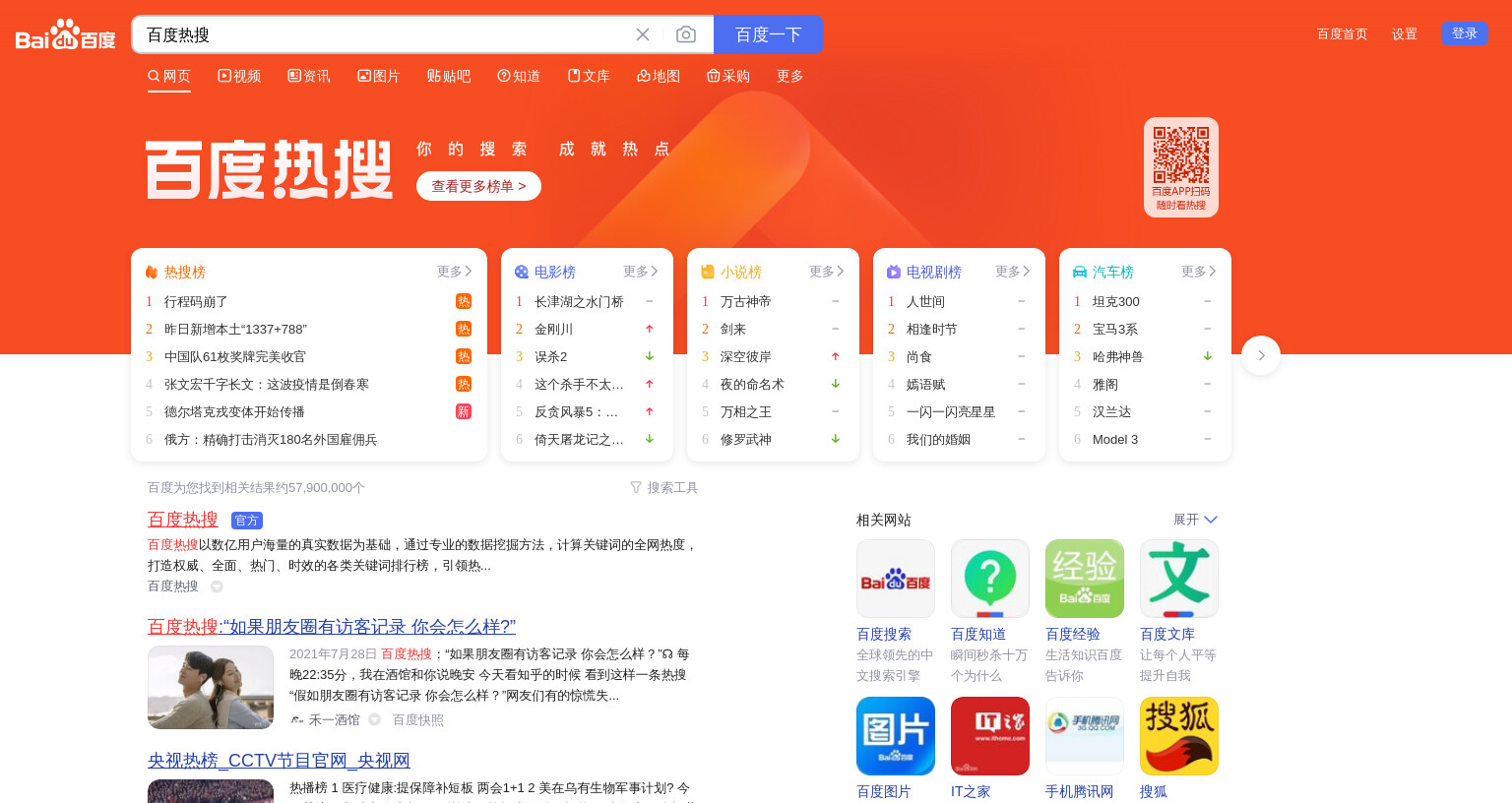The image size is (1512, 803).
Task: Open the 百度热搜 official result title
Action: pos(183,520)
